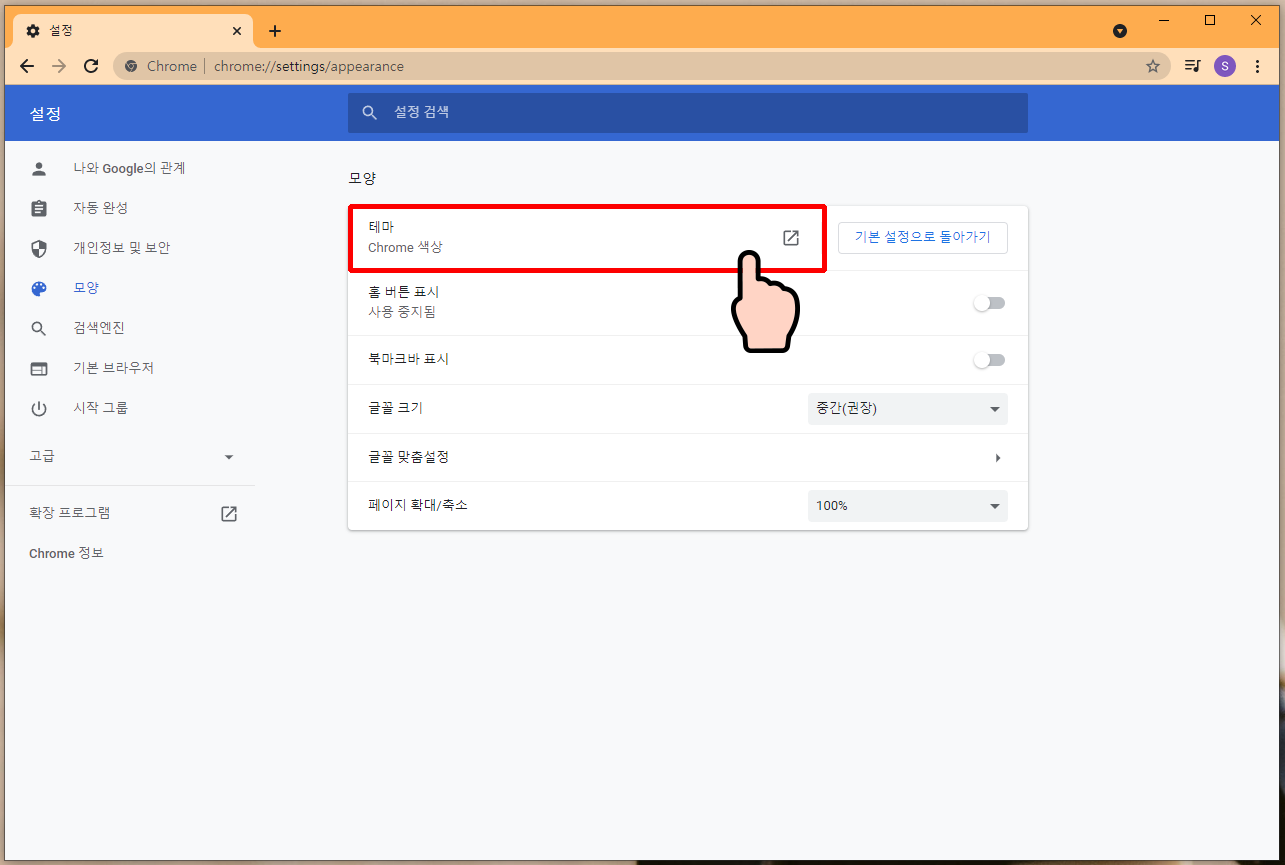Click the 테마 row title
The height and width of the screenshot is (865, 1285).
coord(381,227)
